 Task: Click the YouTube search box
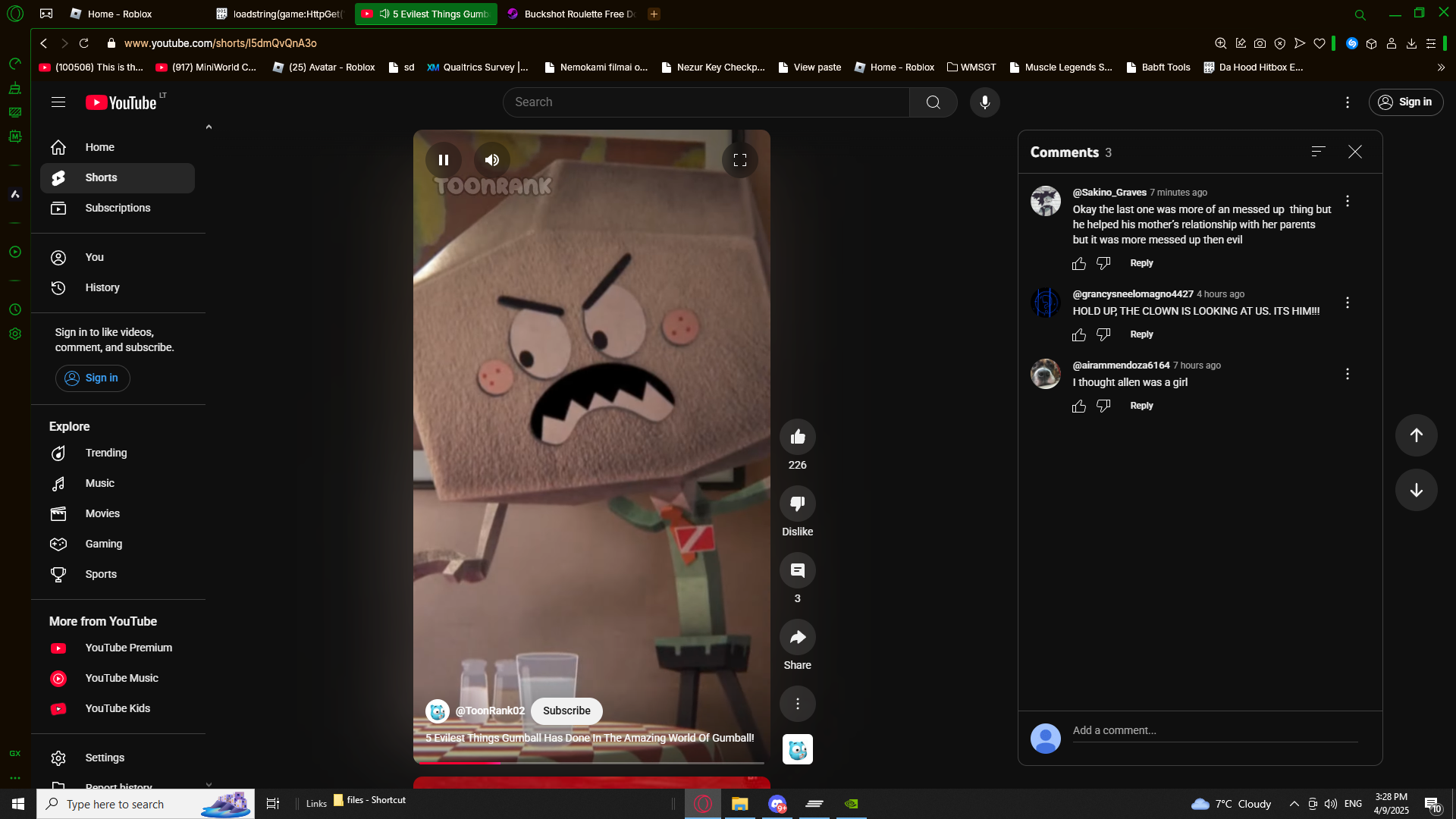706,102
